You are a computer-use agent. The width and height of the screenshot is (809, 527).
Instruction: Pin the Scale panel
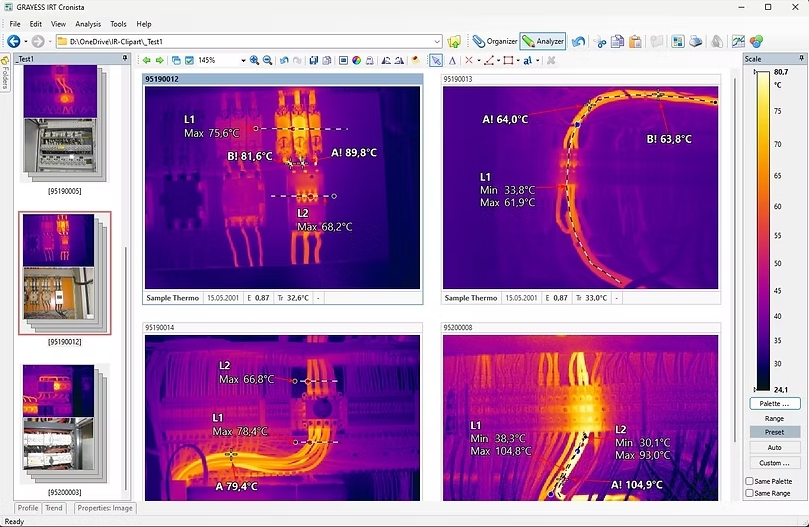pyautogui.click(x=801, y=58)
